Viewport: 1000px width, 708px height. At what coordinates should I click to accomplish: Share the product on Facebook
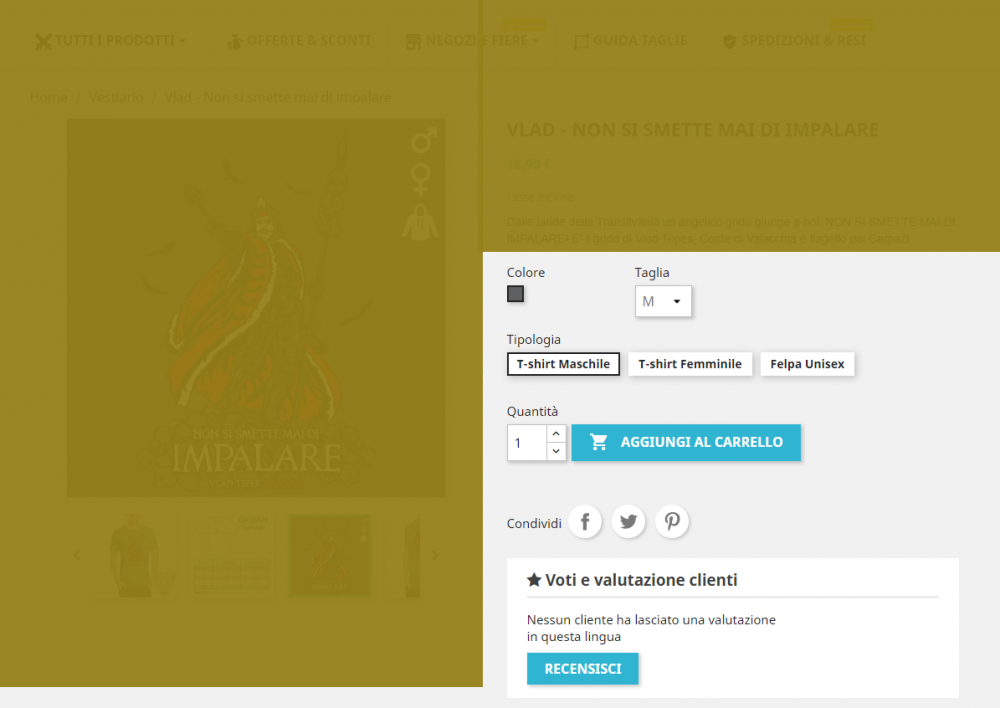pos(585,521)
